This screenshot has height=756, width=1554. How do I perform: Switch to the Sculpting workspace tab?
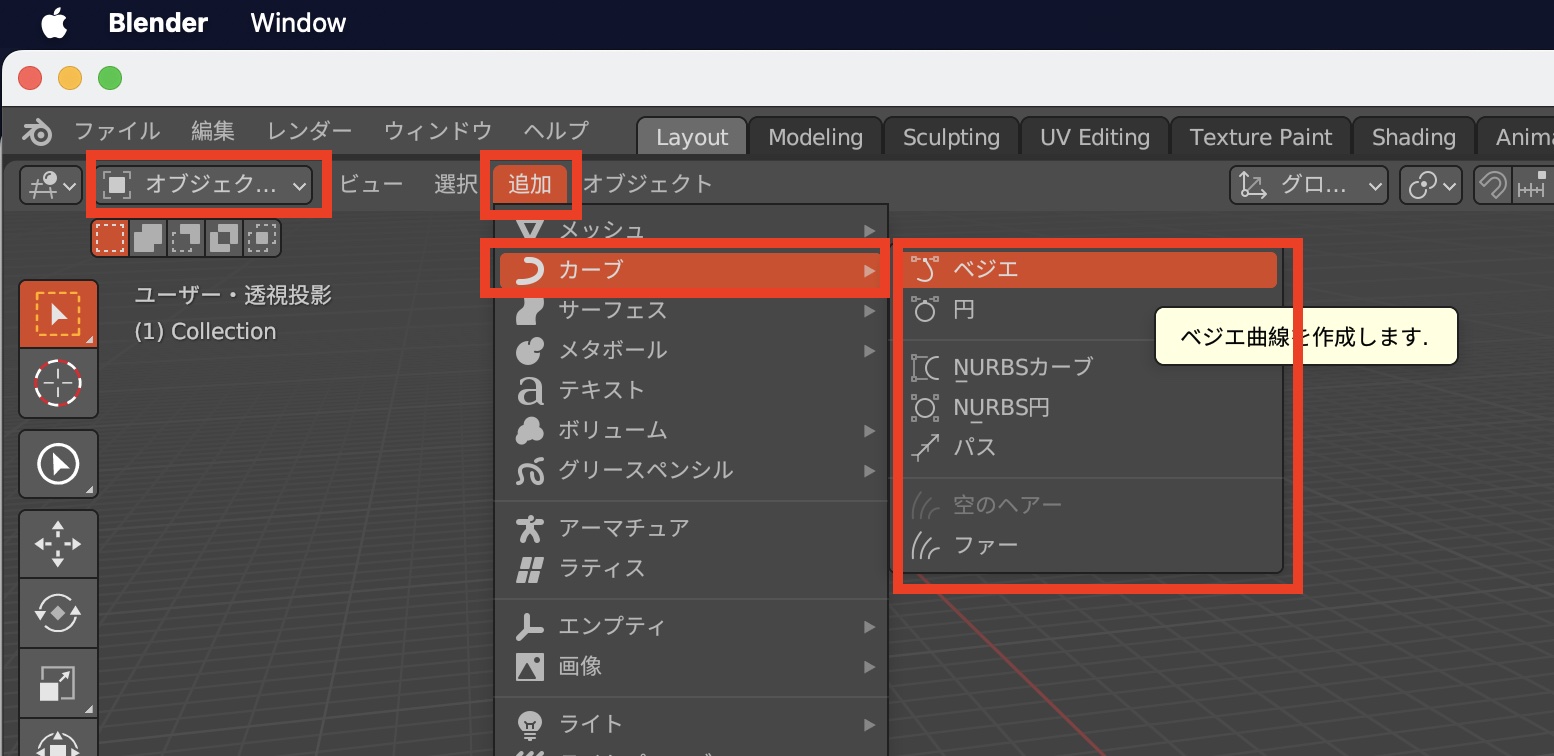(x=950, y=136)
